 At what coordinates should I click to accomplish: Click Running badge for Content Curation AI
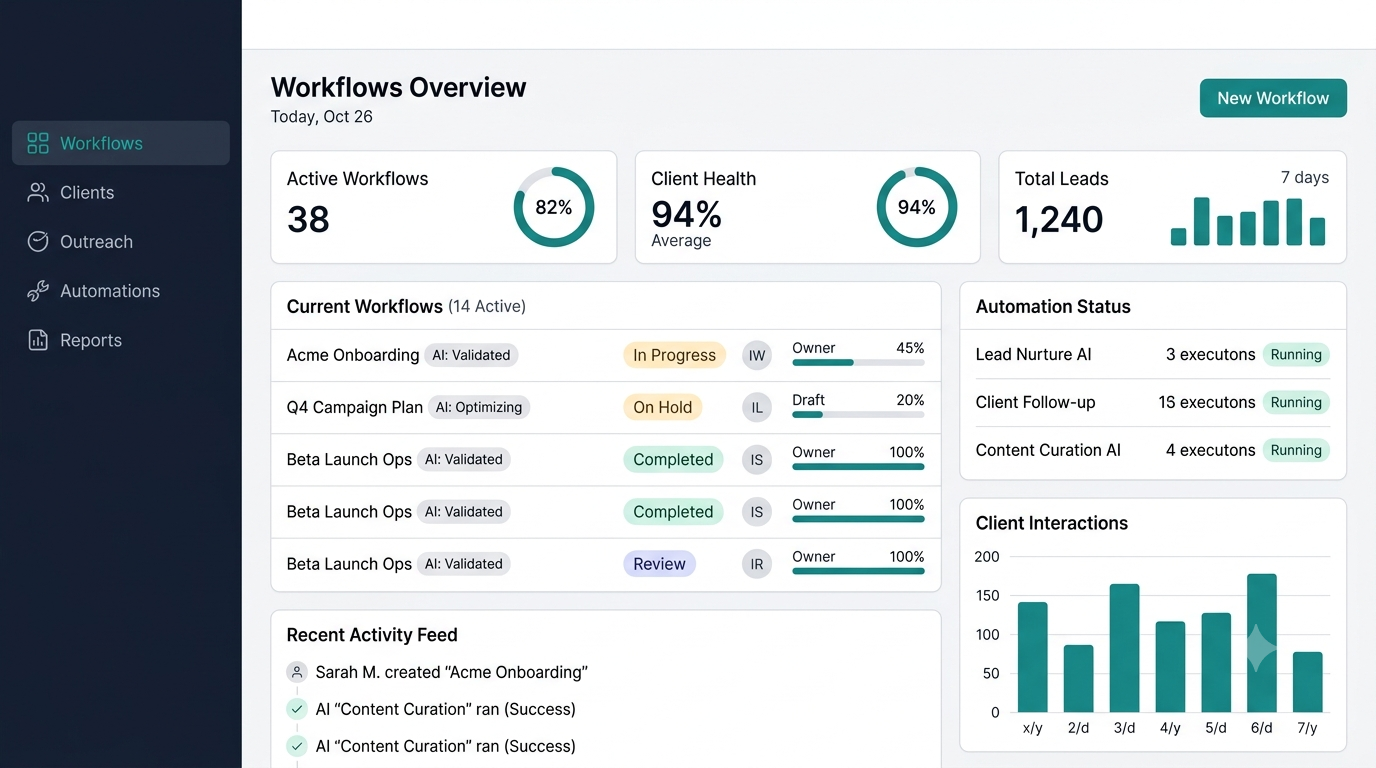click(x=1296, y=450)
